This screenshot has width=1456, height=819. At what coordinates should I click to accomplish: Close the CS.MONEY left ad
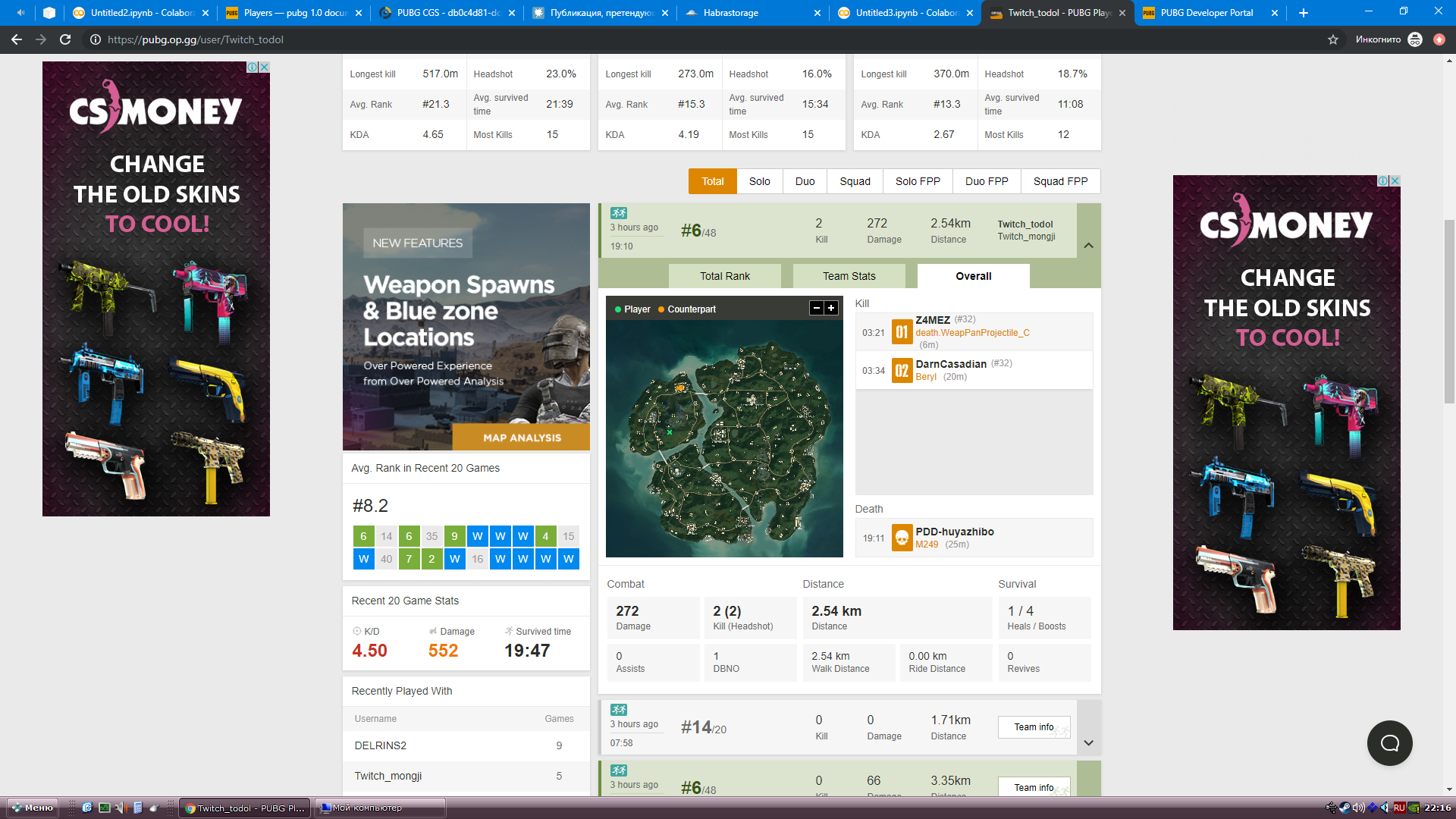(265, 67)
